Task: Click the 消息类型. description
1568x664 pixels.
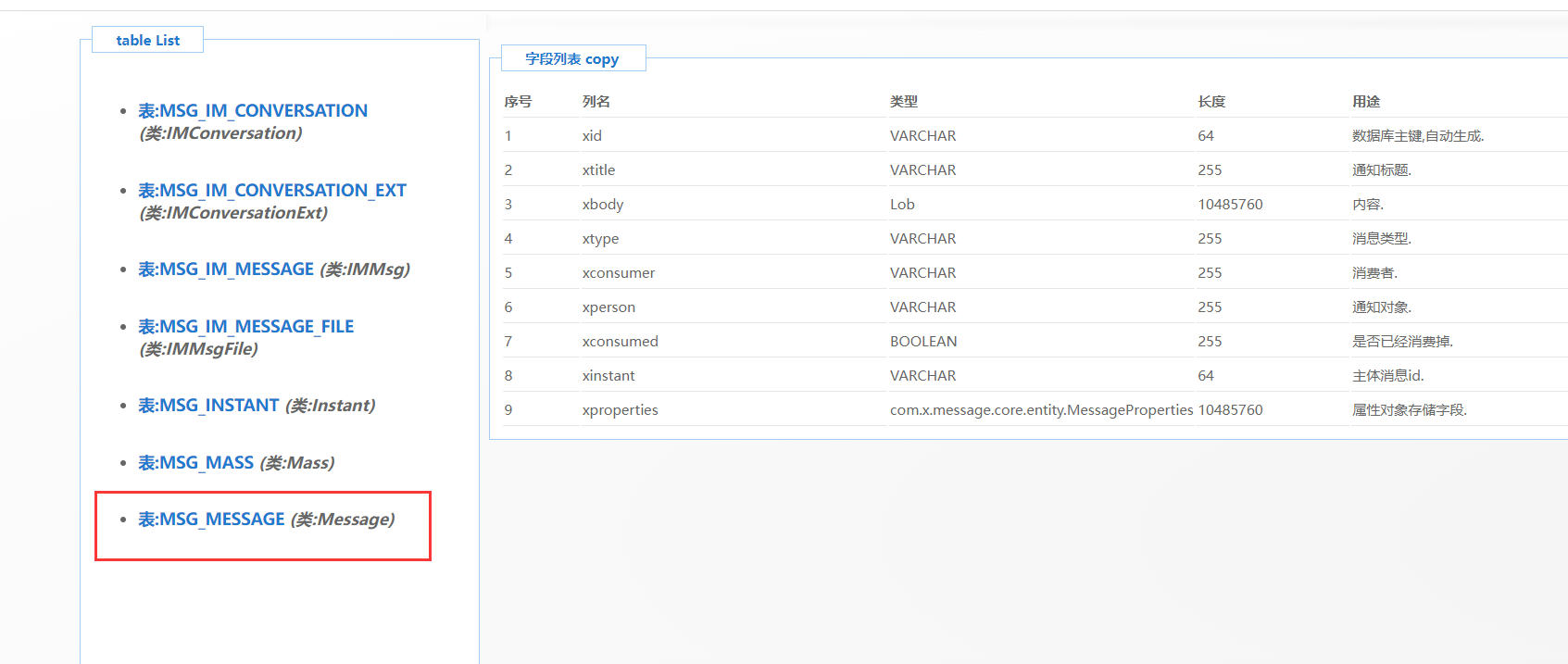Action: pyautogui.click(x=1382, y=239)
